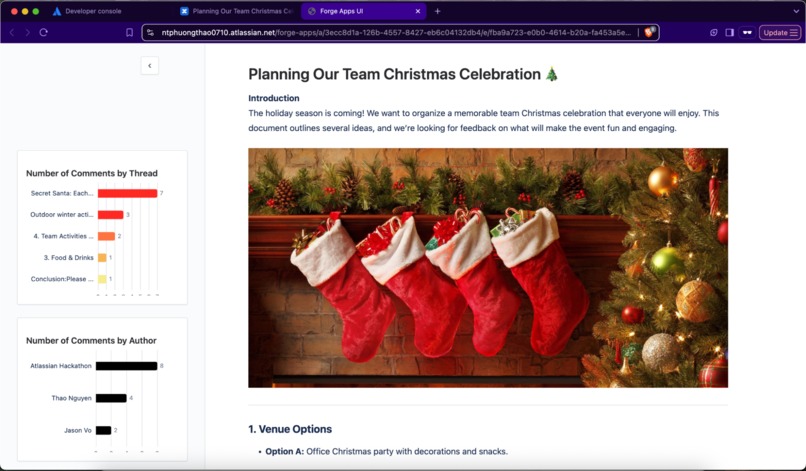This screenshot has width=806, height=471.
Task: Open the glasses reader mode icon
Action: (747, 32)
